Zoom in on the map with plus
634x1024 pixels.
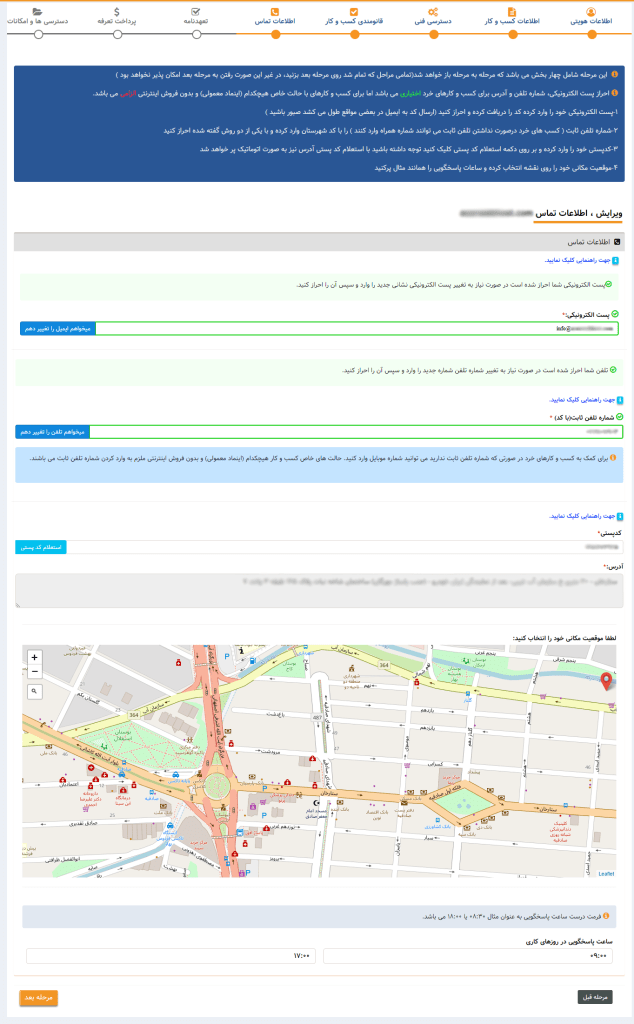(35, 657)
